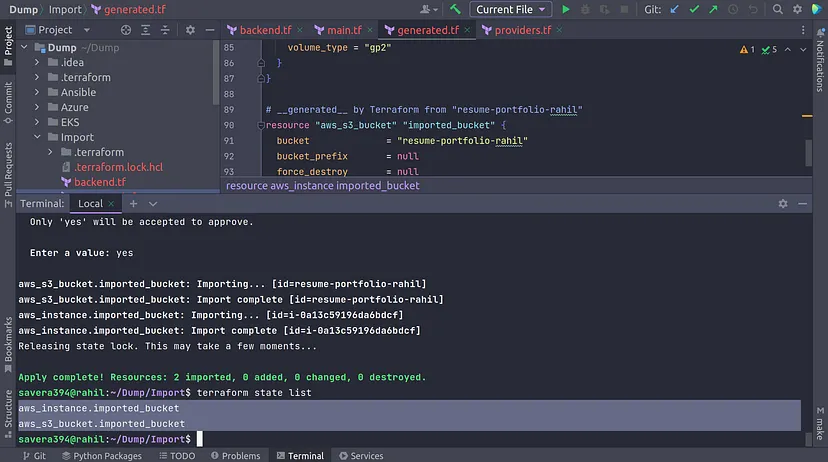Screen dimensions: 828x462
Task: Close the Local terminal tab
Action: click(111, 204)
